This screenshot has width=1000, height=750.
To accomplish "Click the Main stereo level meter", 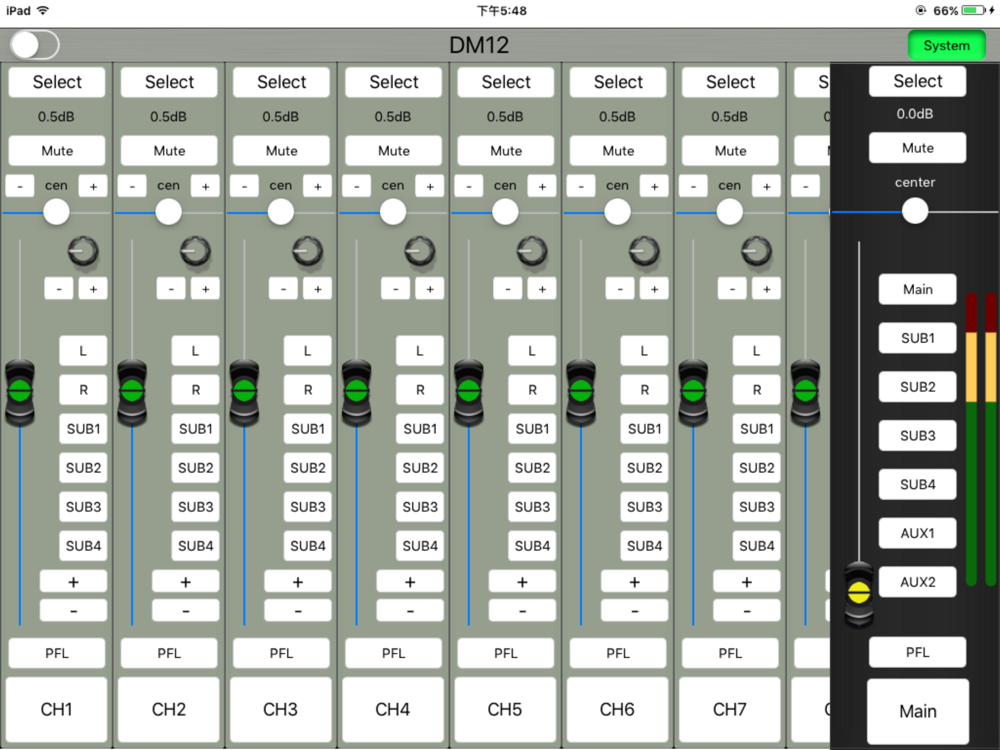I will [x=981, y=439].
